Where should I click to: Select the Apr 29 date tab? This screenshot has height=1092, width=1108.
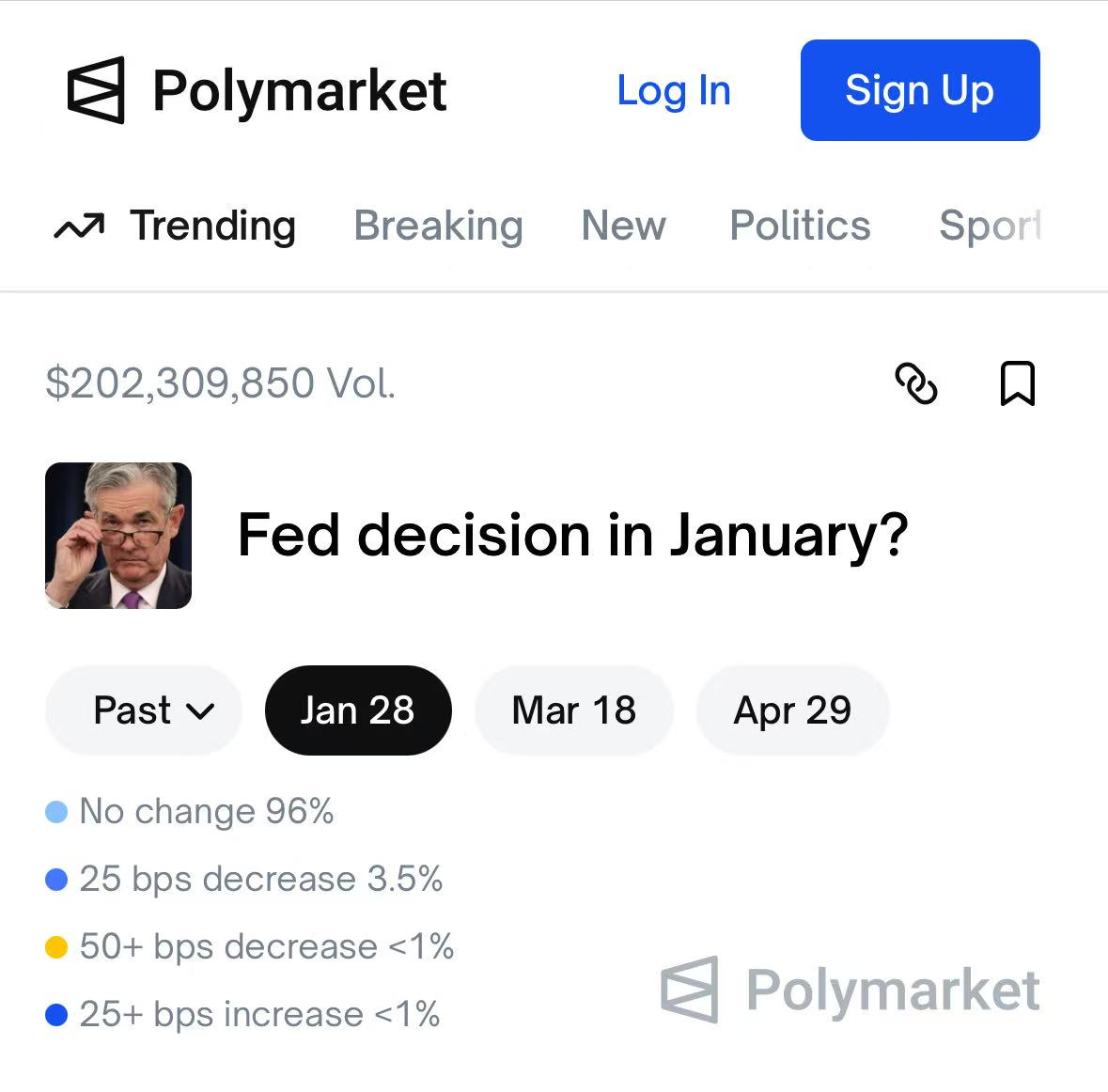click(792, 710)
